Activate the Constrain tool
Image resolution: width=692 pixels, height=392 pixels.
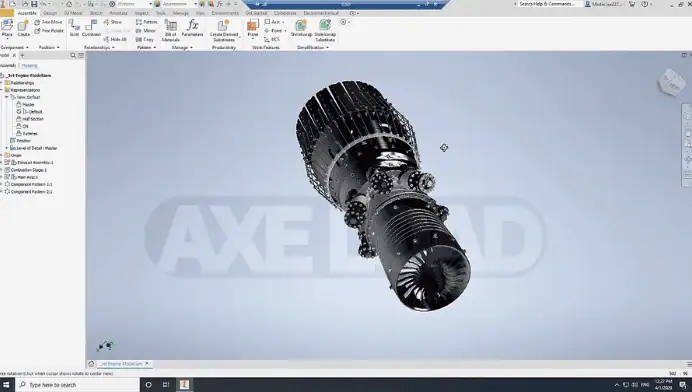click(91, 28)
